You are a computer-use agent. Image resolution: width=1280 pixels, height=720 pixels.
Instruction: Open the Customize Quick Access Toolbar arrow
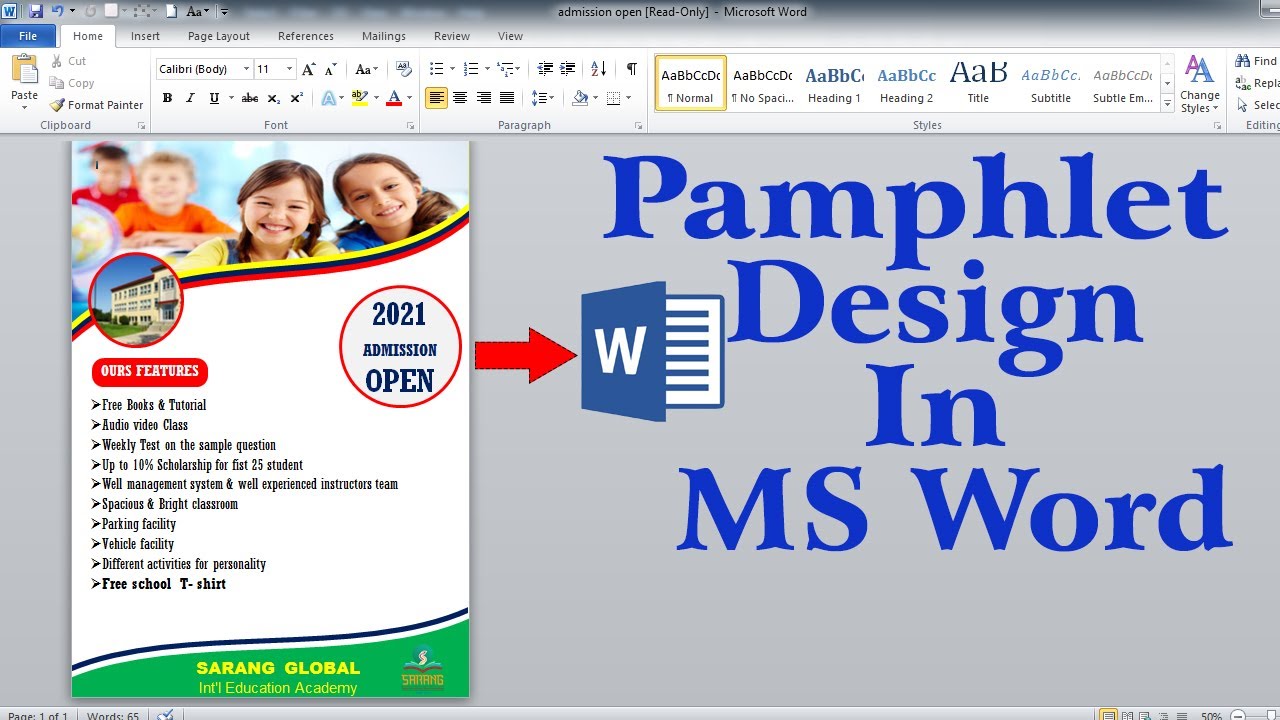point(224,11)
